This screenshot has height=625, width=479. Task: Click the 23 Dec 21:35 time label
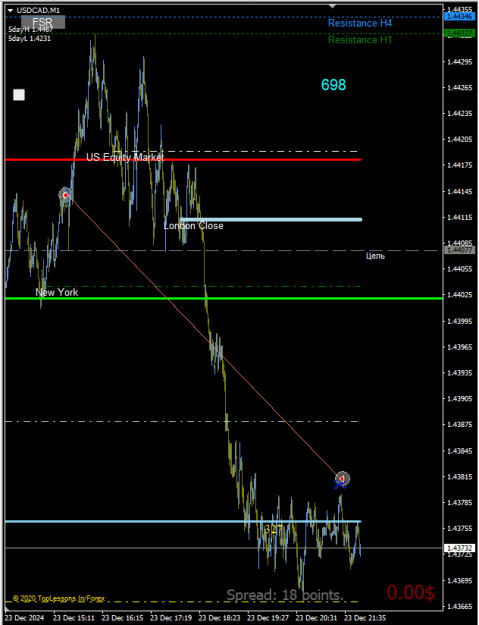[x=365, y=618]
